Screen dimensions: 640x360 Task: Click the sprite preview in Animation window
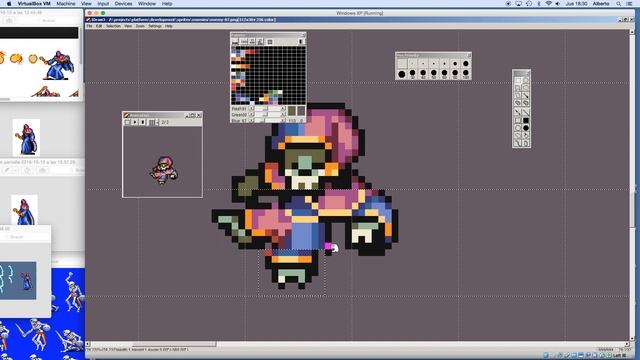tap(164, 170)
